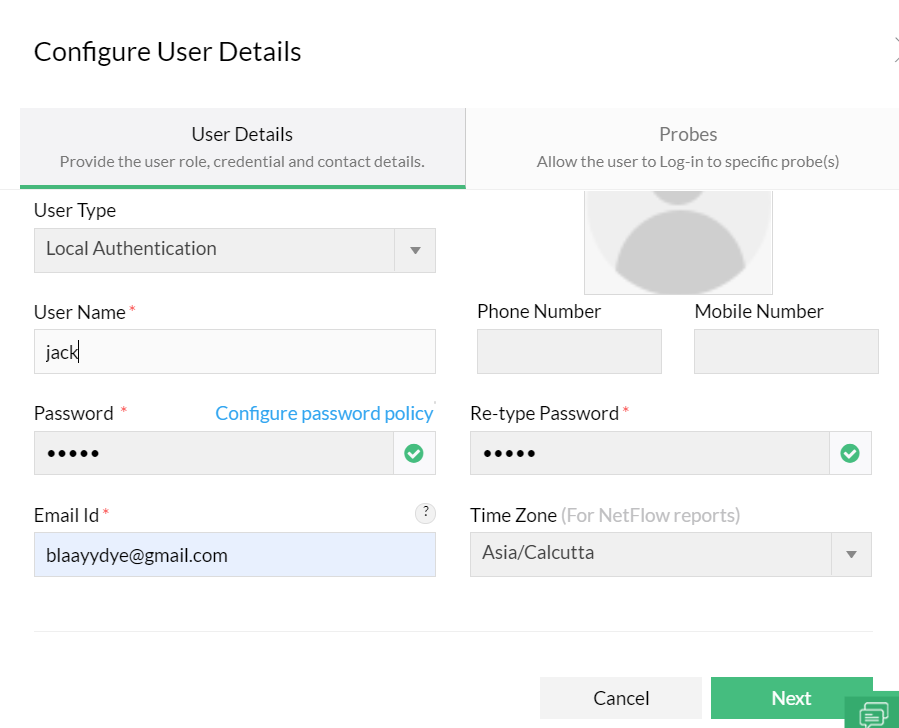Select the User Details tab
Image resolution: width=899 pixels, height=728 pixels.
click(242, 147)
